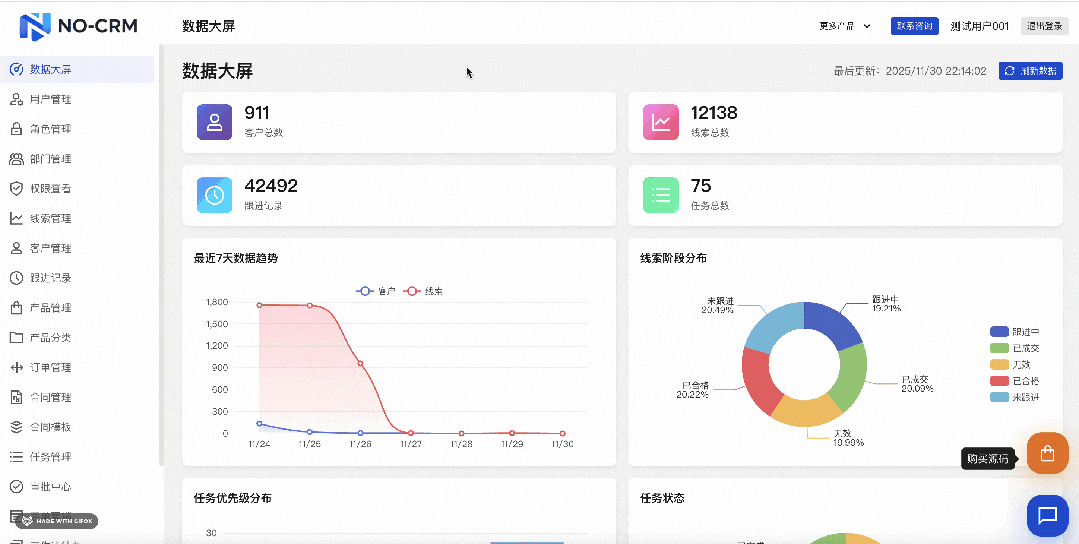Open 任务管理 from the sidebar
The width and height of the screenshot is (1079, 544).
pyautogui.click(x=77, y=457)
